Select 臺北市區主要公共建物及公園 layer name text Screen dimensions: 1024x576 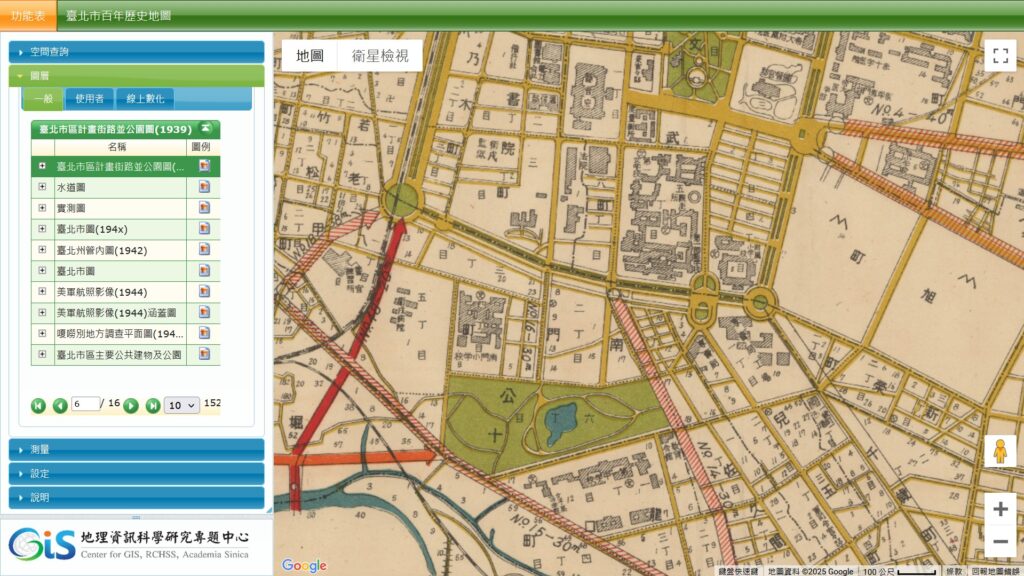[x=119, y=355]
